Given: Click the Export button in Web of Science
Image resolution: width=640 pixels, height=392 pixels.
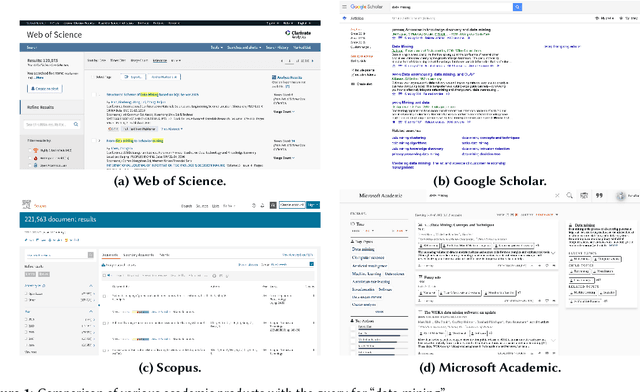Looking at the screenshot, I should pyautogui.click(x=133, y=77).
